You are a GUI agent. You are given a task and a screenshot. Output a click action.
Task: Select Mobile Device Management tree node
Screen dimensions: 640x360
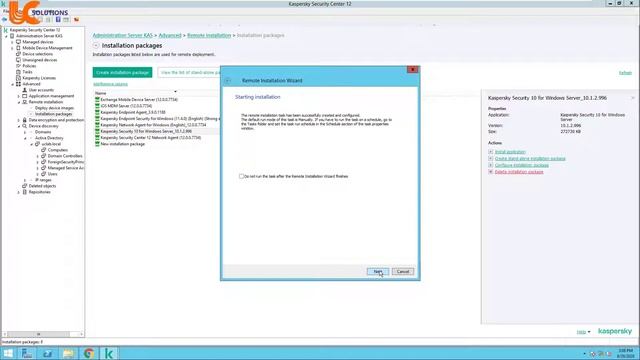click(47, 48)
